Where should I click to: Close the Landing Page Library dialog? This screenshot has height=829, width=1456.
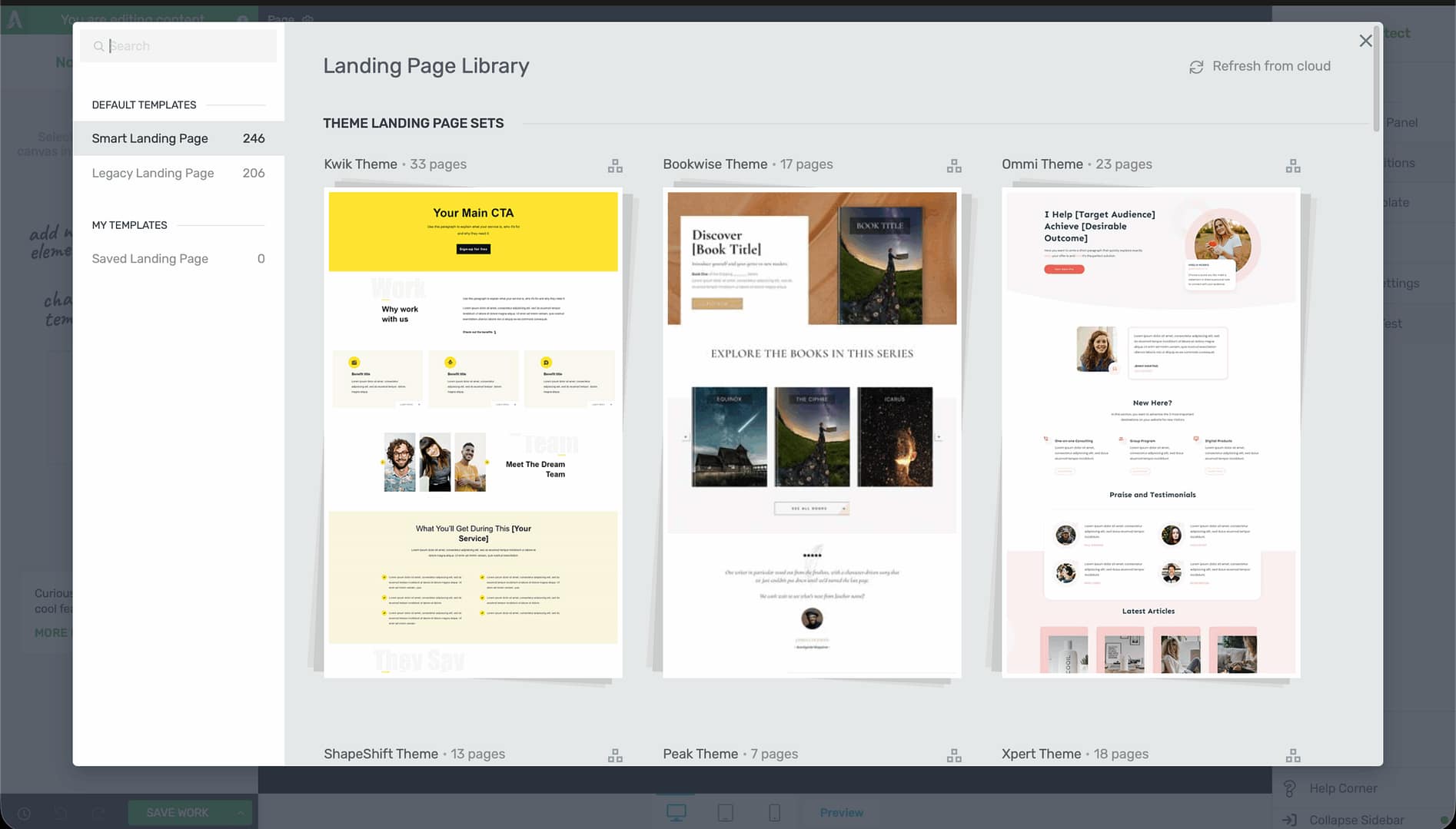click(x=1365, y=41)
